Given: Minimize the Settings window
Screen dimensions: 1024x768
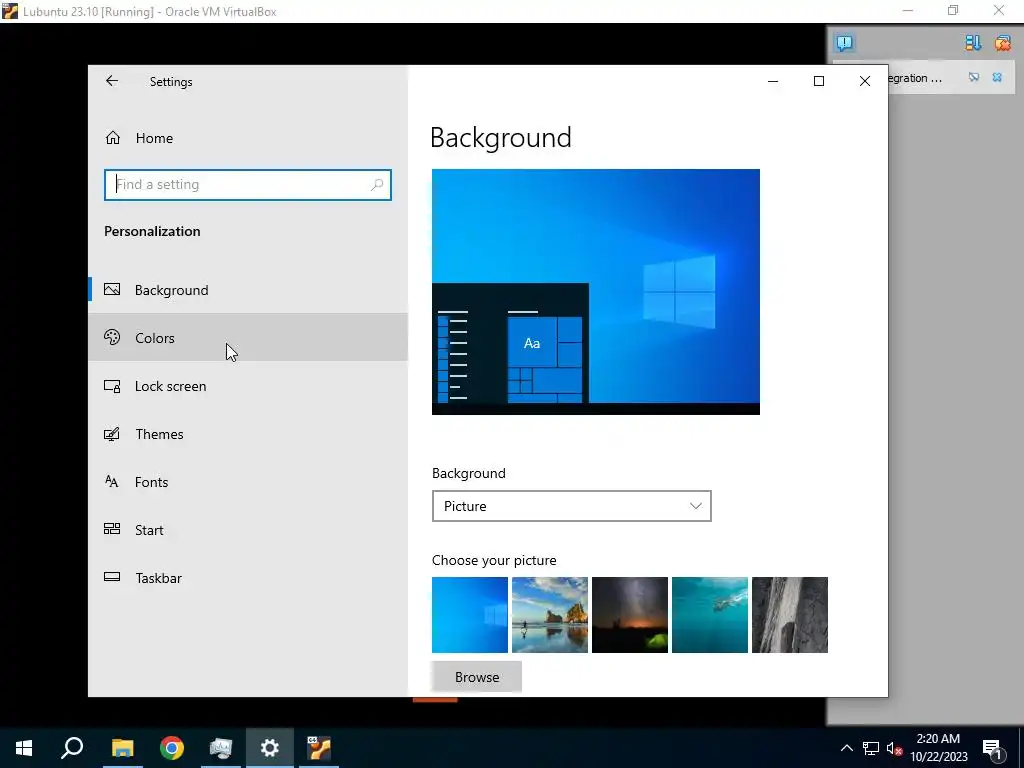Looking at the screenshot, I should (x=773, y=81).
